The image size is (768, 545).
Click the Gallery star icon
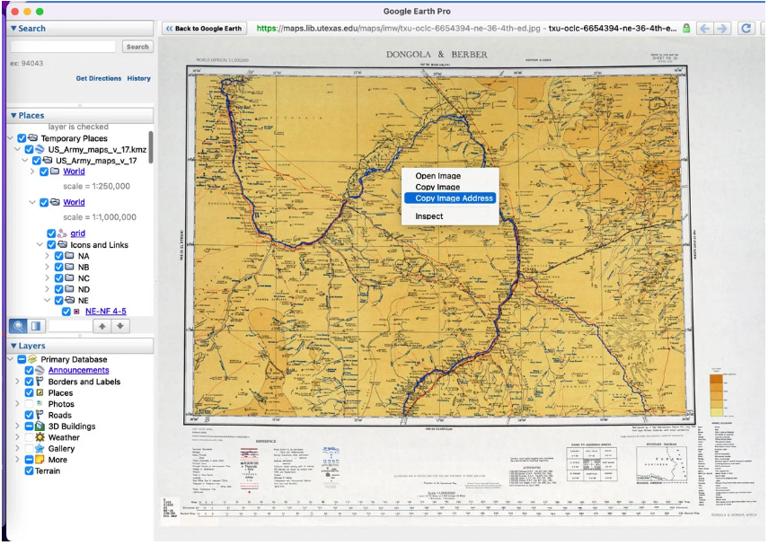point(40,449)
